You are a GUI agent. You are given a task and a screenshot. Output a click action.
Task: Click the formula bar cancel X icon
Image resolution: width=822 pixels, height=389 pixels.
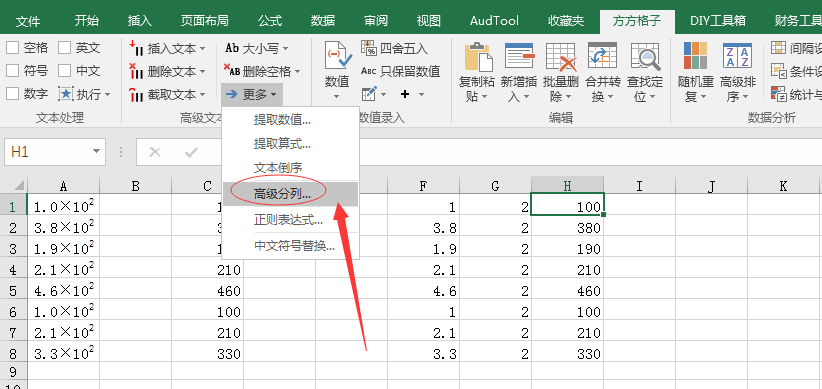(155, 152)
